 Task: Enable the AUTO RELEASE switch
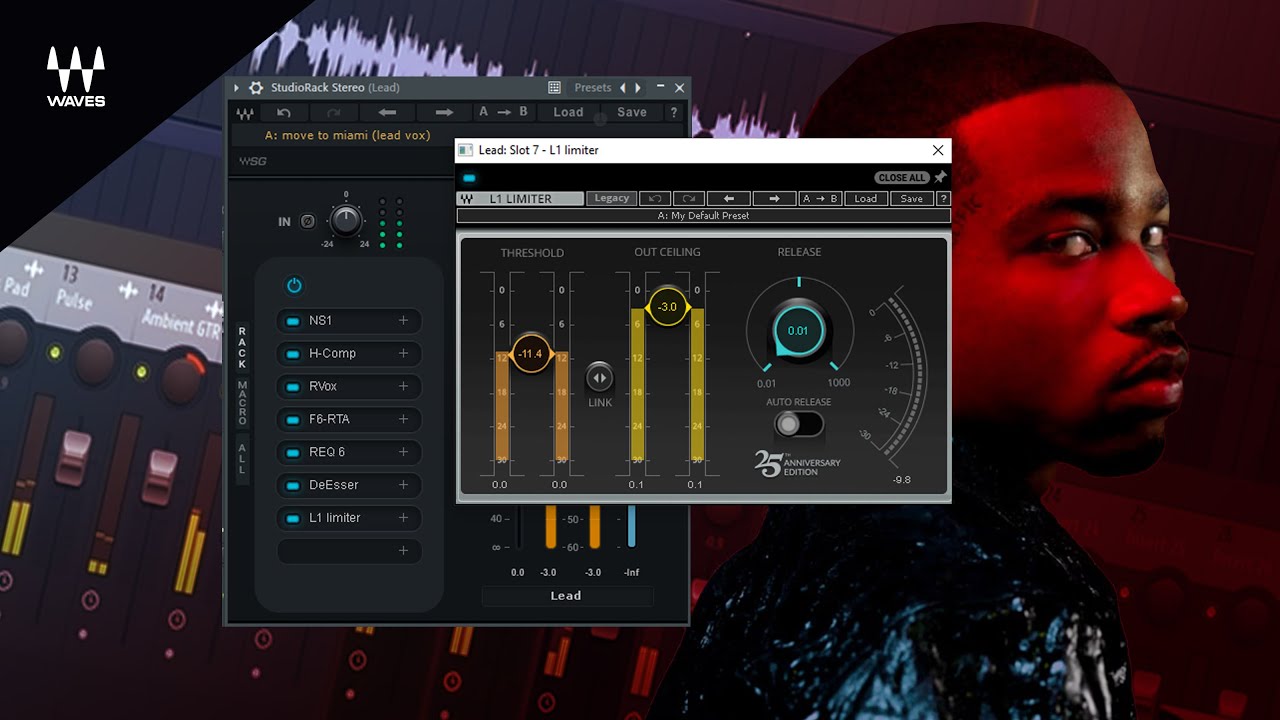pos(798,424)
